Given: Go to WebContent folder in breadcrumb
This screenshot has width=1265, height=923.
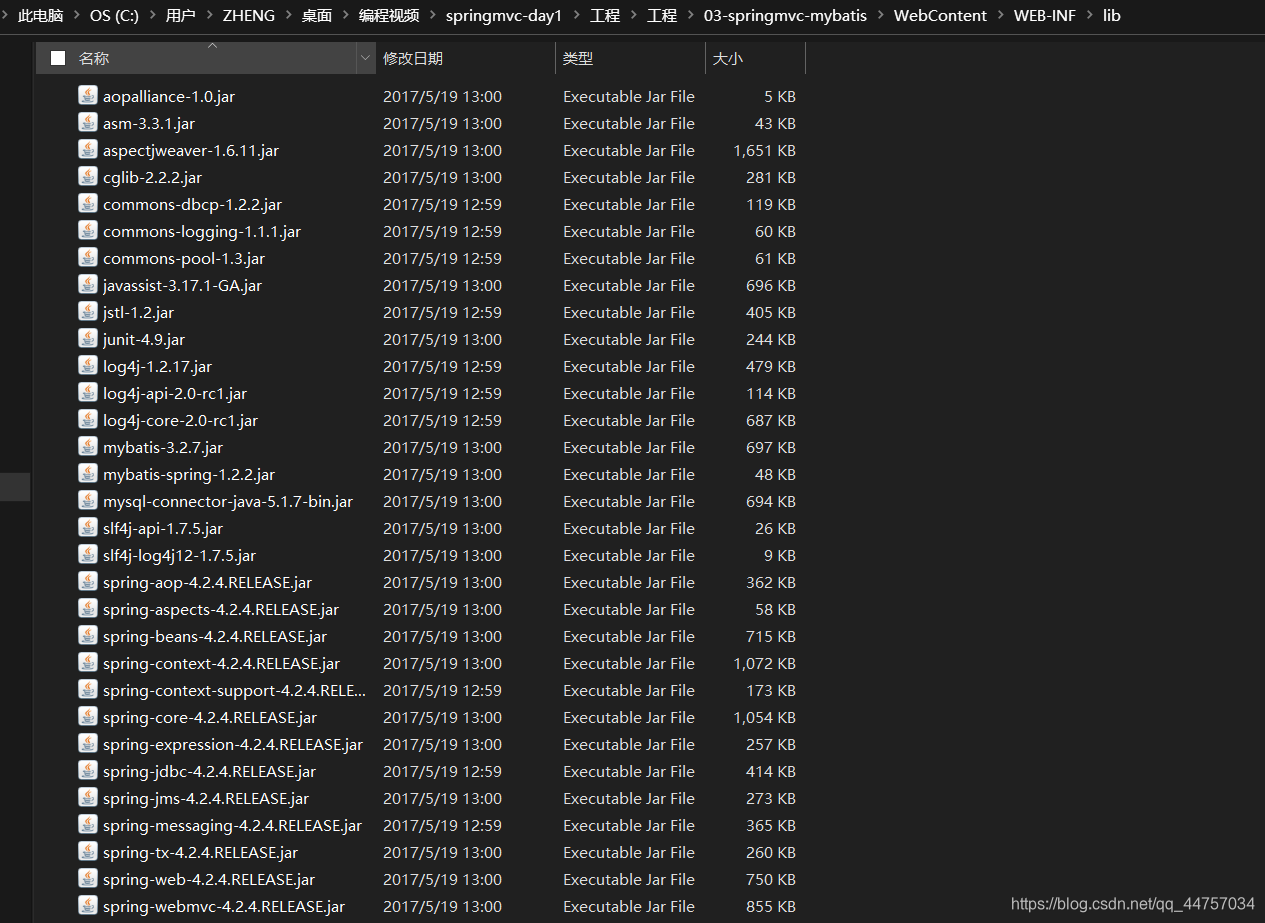Looking at the screenshot, I should coord(940,15).
